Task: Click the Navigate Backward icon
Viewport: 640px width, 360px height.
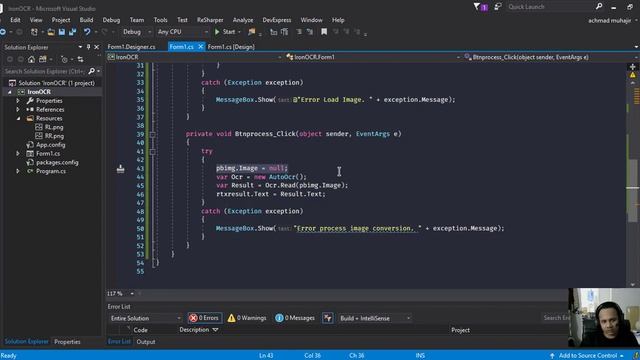Action: pos(2,32)
